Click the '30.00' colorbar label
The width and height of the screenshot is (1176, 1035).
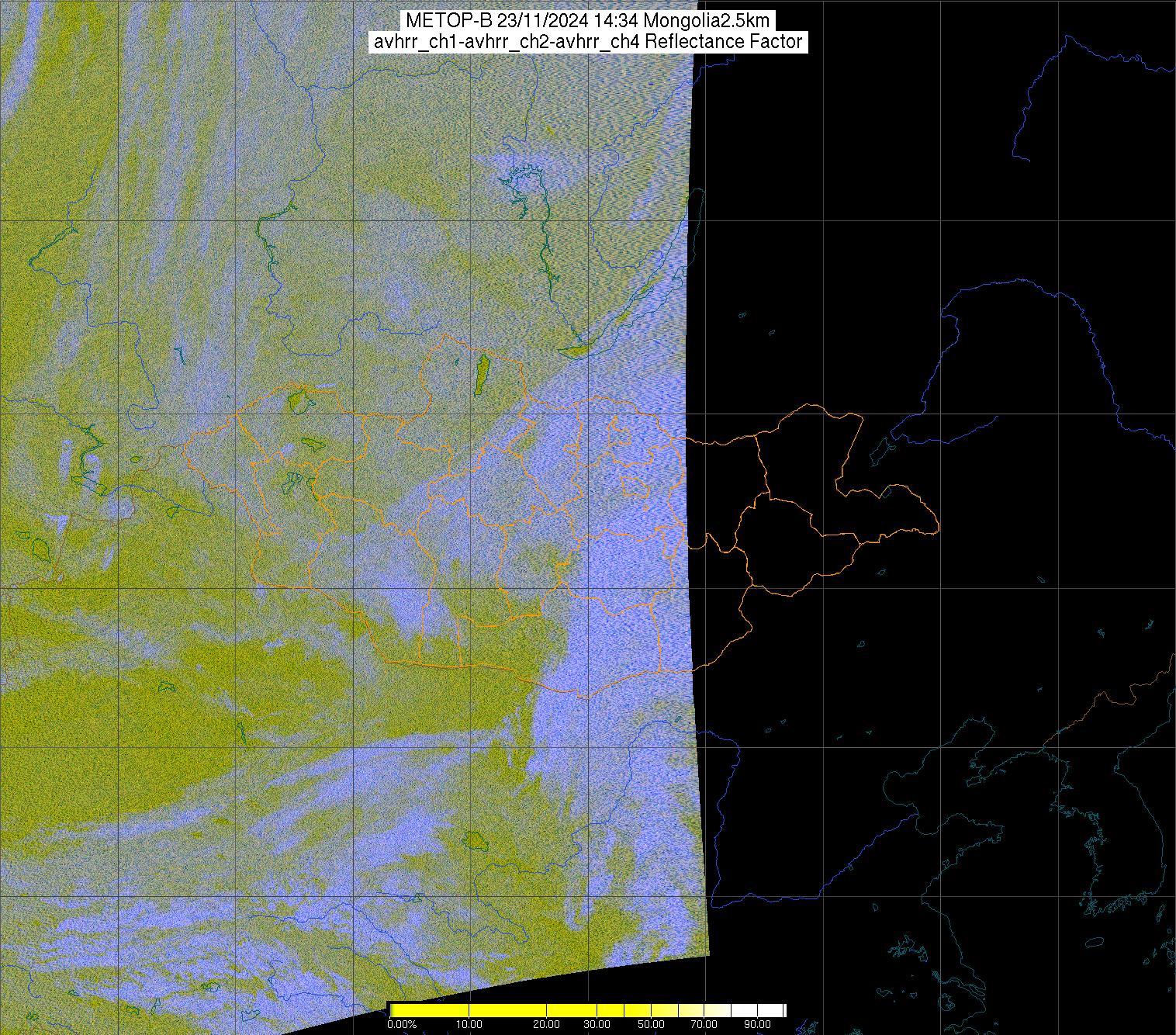(x=597, y=1024)
